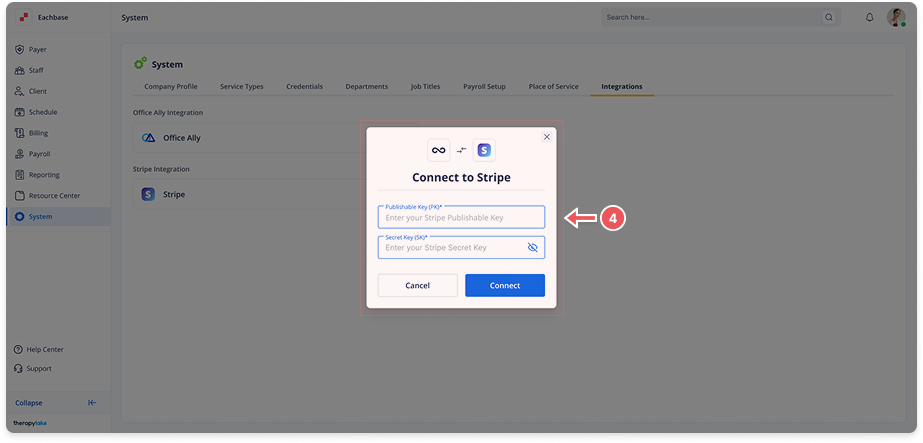The image size is (923, 443).
Task: Click the Eachbase red logo icon
Action: [24, 18]
